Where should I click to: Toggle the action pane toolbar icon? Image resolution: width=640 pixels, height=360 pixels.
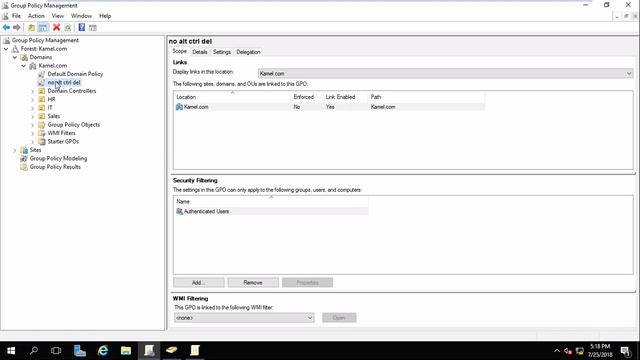(x=93, y=27)
